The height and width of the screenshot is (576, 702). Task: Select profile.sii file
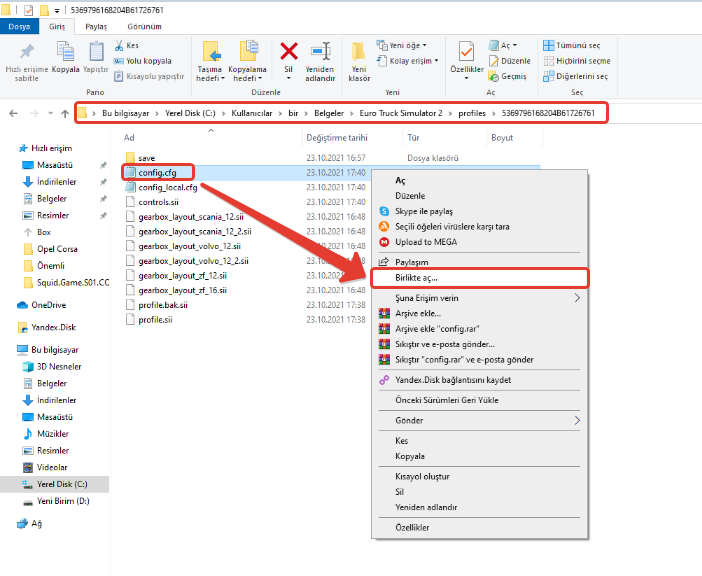click(155, 320)
